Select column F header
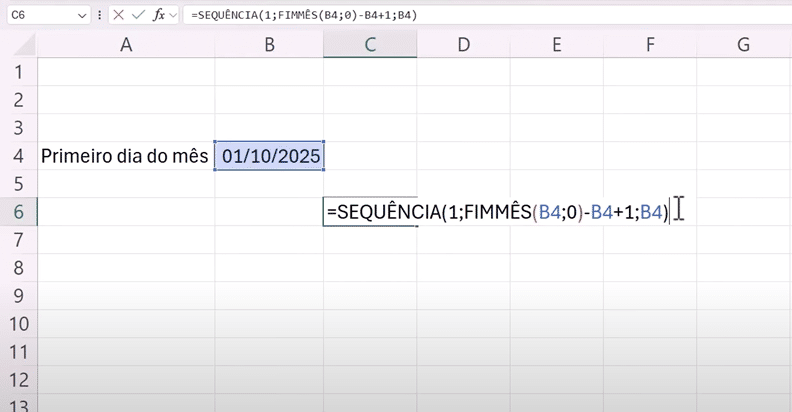Image resolution: width=792 pixels, height=412 pixels. coord(650,45)
